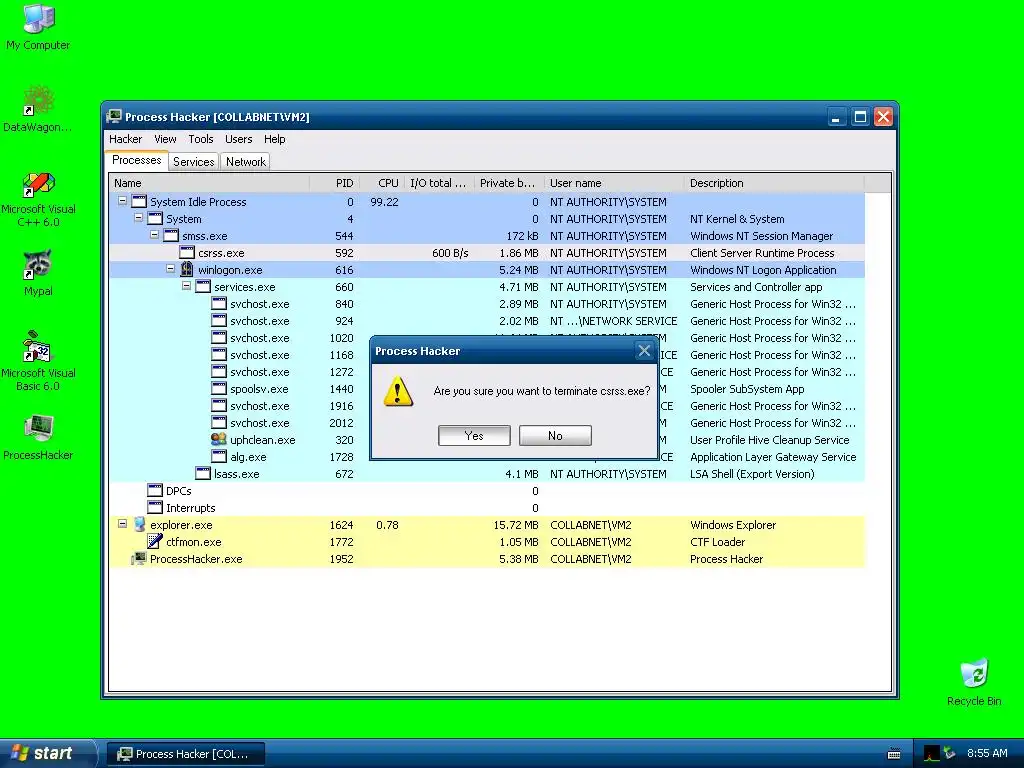Sort by the Name column header
This screenshot has width=1024, height=768.
pos(208,183)
